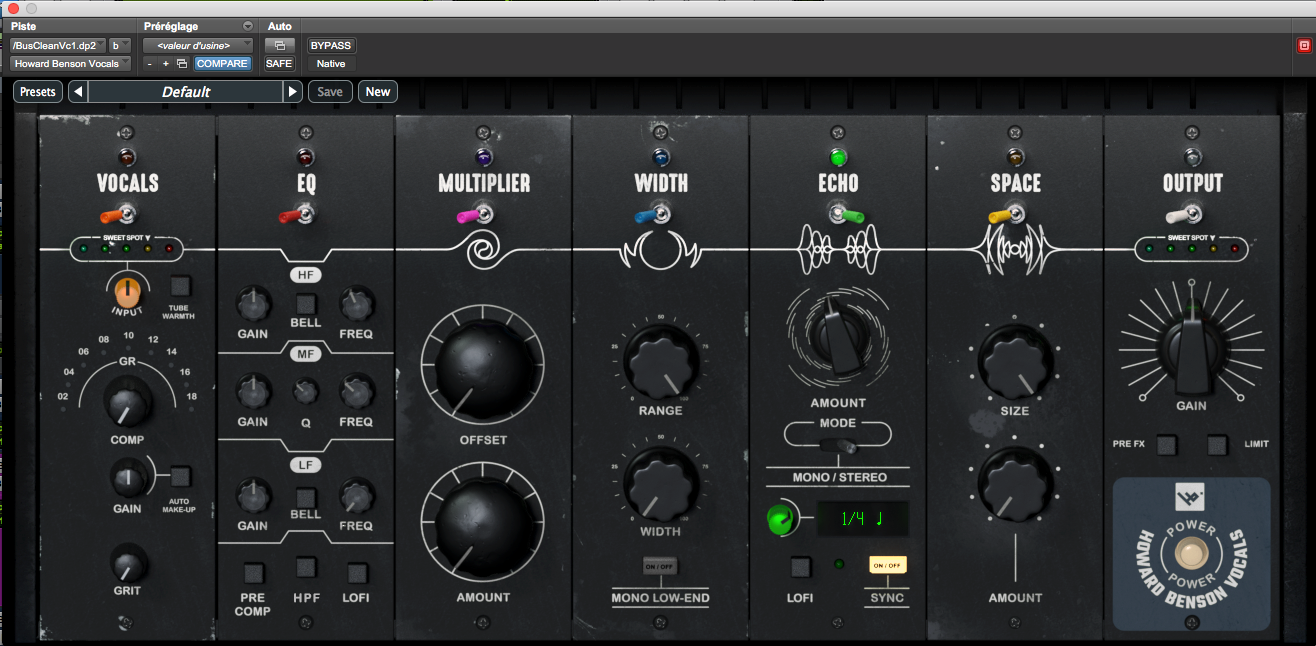Viewport: 1316px width, 646px height.
Task: Open the <valeur d'usine> preset dropdown
Action: coord(197,44)
